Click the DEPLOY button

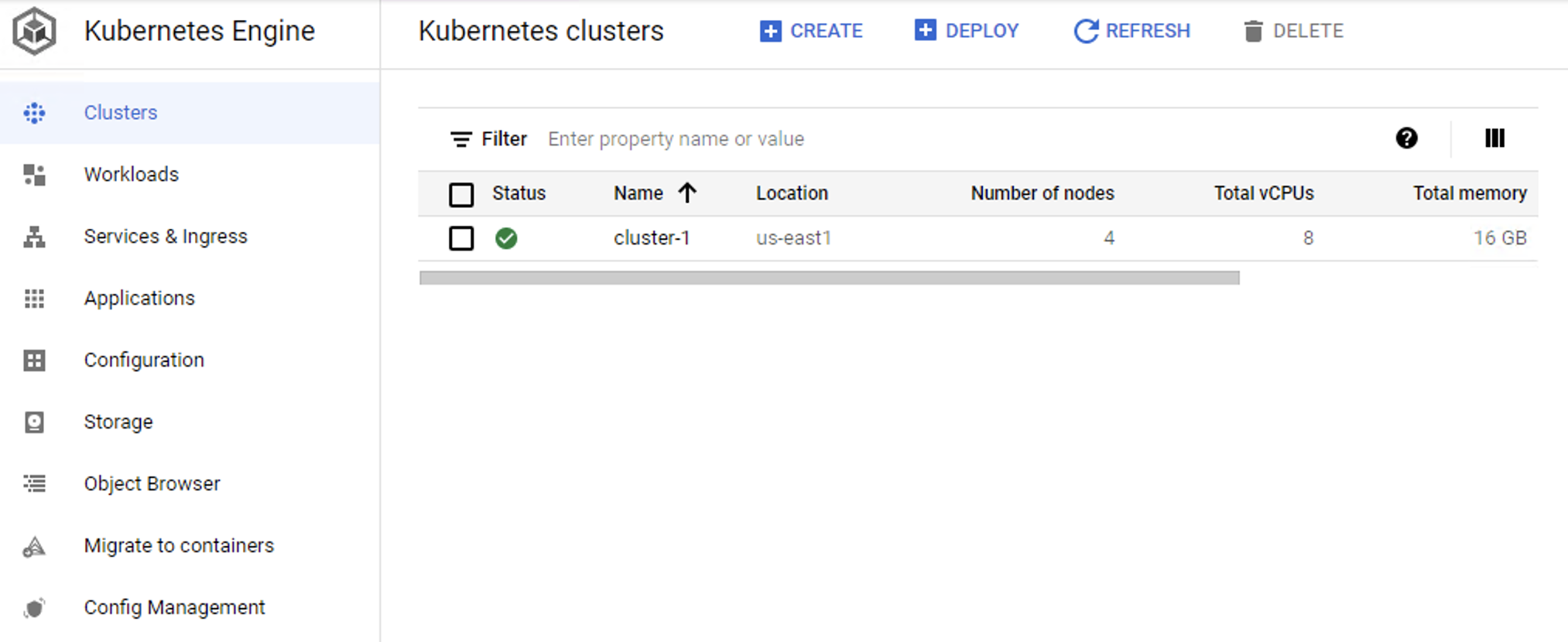tap(967, 31)
